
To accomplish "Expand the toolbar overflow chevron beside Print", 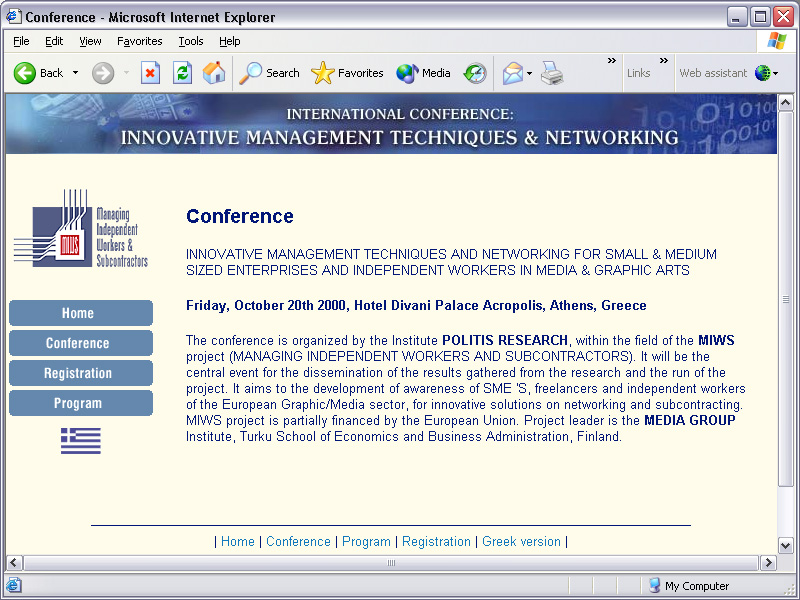I will 611,61.
